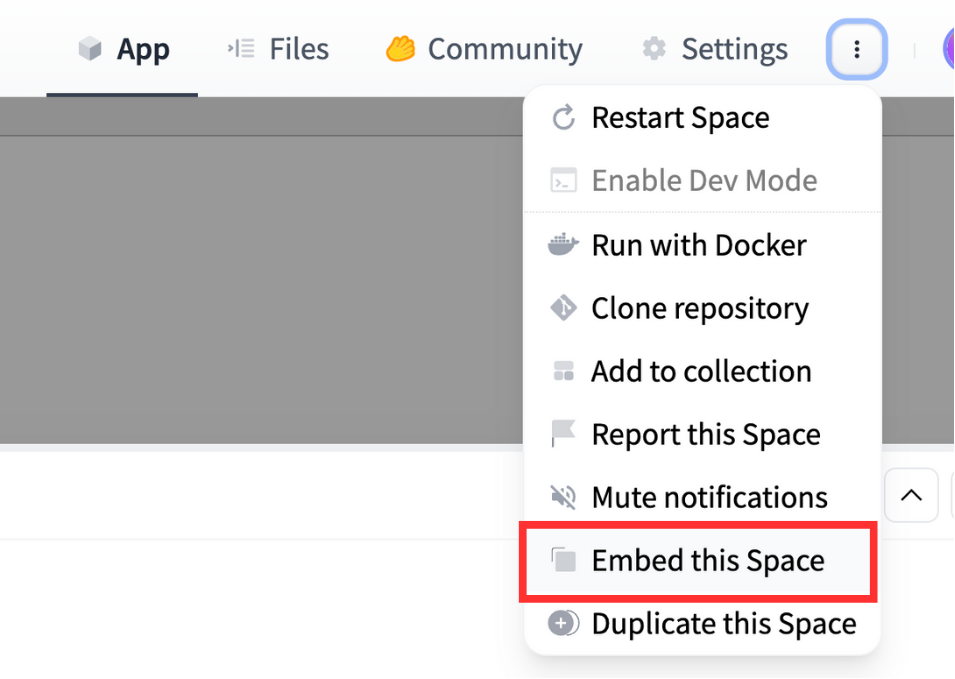Image resolution: width=955 pixels, height=679 pixels.
Task: Select the Report this Space flag icon
Action: point(563,434)
